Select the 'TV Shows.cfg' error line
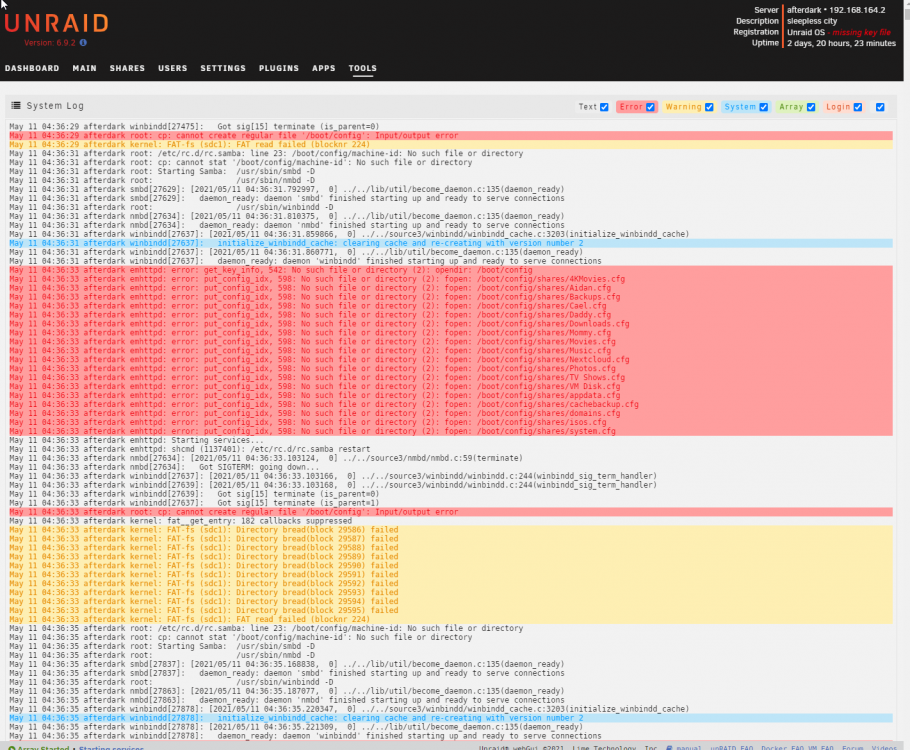 point(450,378)
